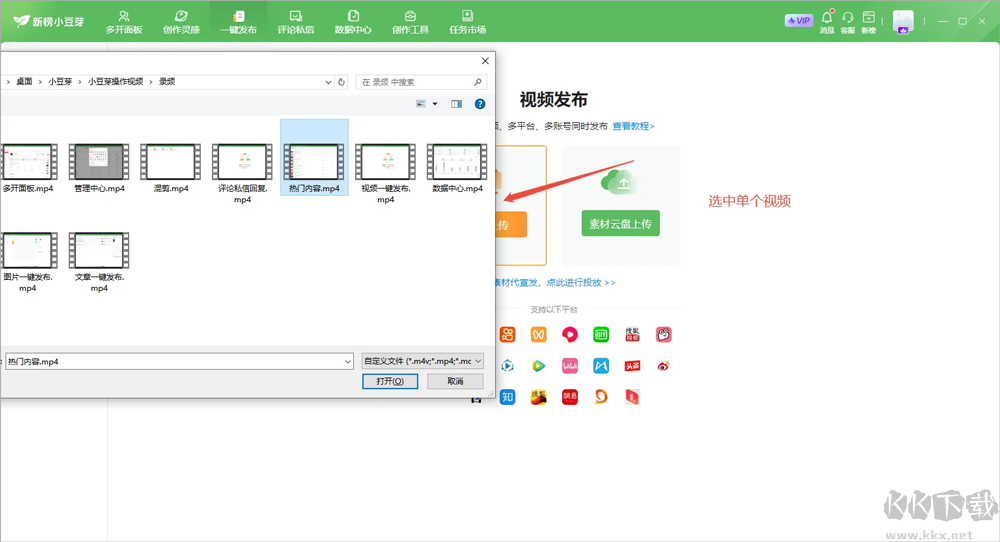Open the 新榜 window icon
The width and height of the screenshot is (1000, 542).
point(869,19)
